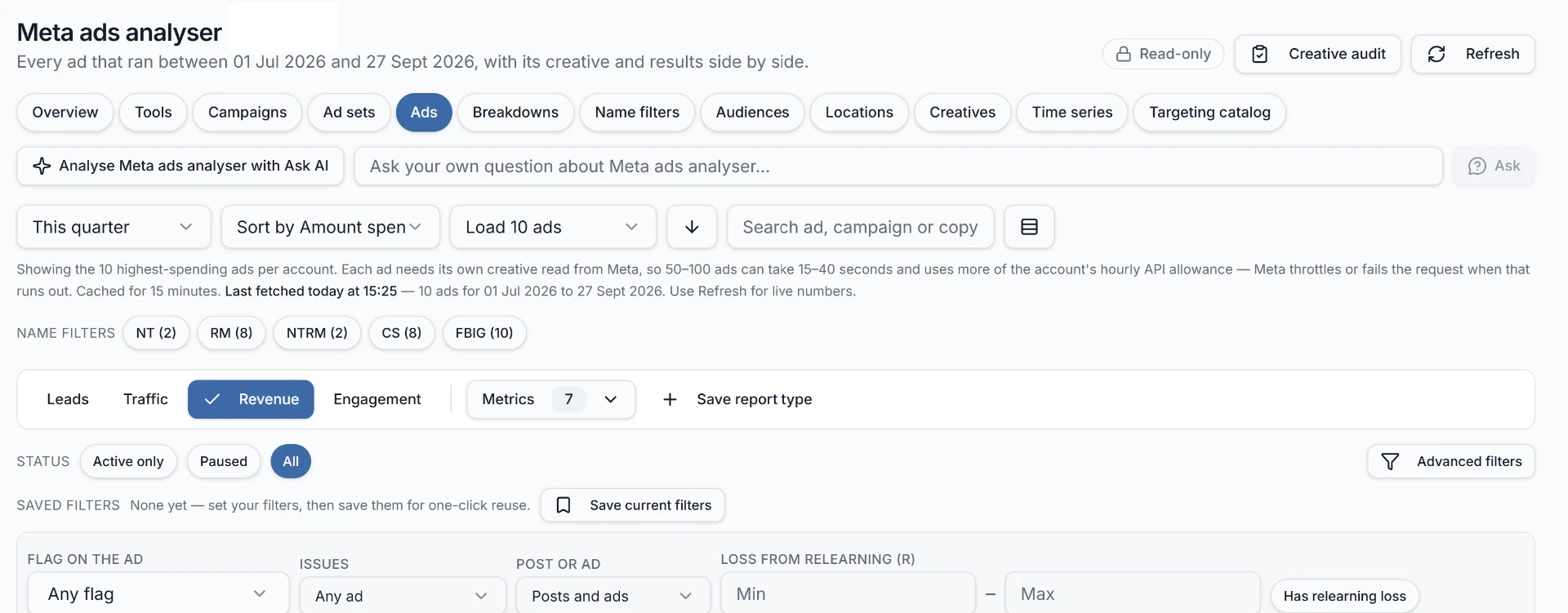This screenshot has width=1568, height=613.
Task: Toggle the FBIG (10) name filter
Action: coord(484,333)
